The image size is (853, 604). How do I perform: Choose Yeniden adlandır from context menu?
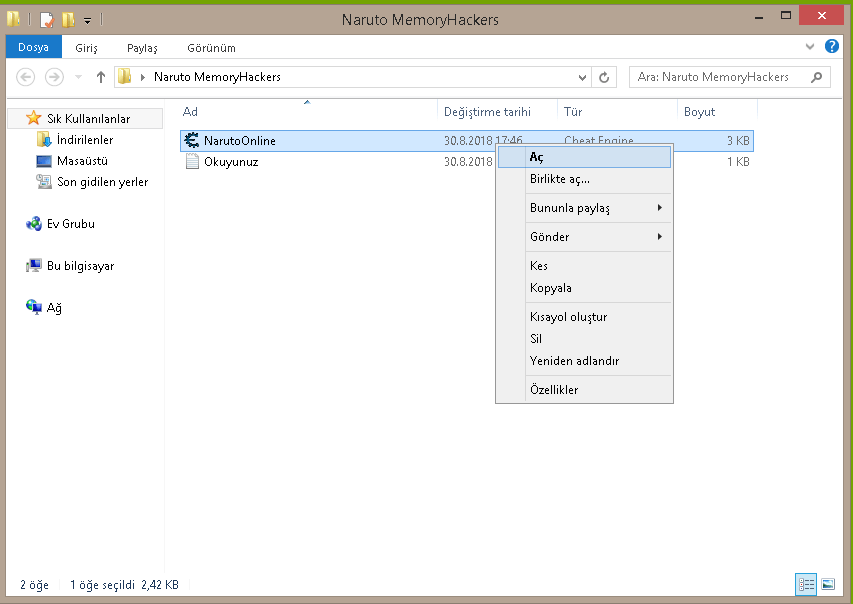pyautogui.click(x=584, y=361)
